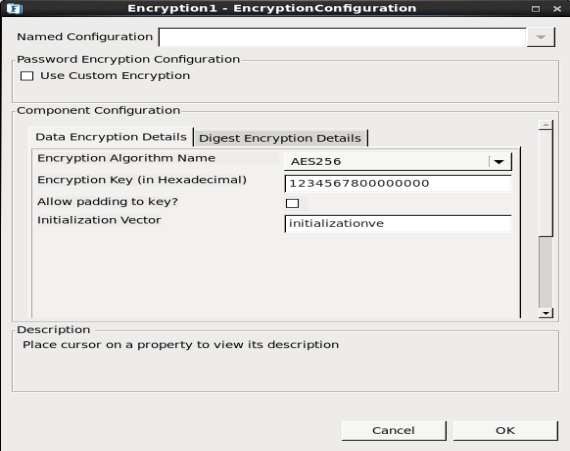Screen dimensions: 570x451
Task: Expand the Encryption Algorithm Name dropdown arrow
Action: tap(499, 162)
